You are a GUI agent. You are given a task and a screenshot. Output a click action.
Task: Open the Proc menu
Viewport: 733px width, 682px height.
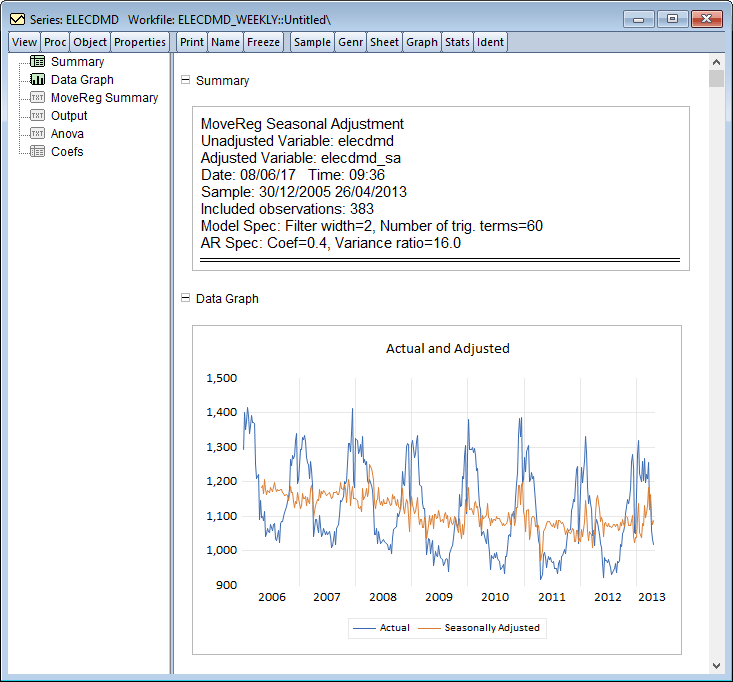[55, 42]
